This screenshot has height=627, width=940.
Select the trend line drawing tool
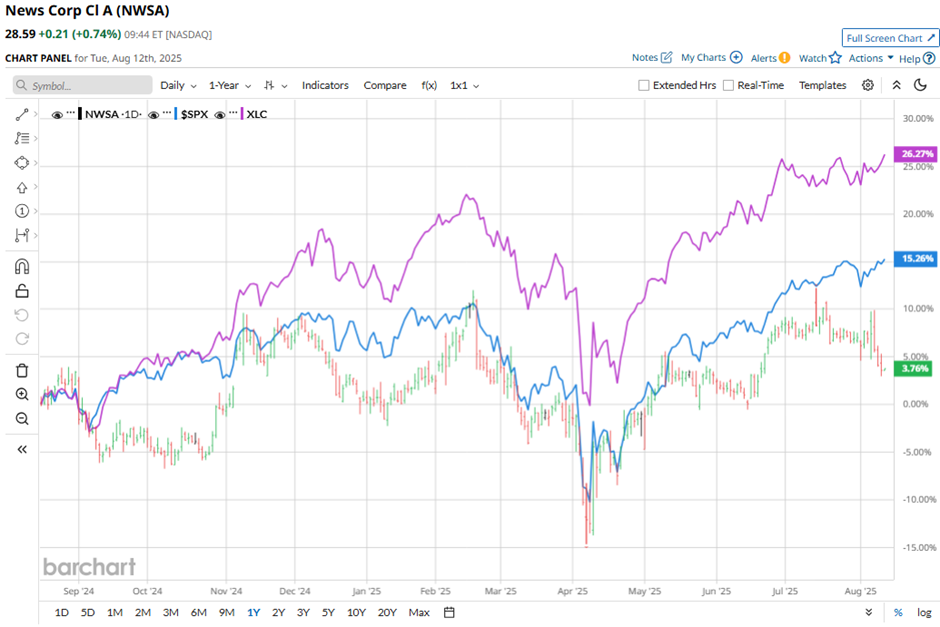coord(22,114)
